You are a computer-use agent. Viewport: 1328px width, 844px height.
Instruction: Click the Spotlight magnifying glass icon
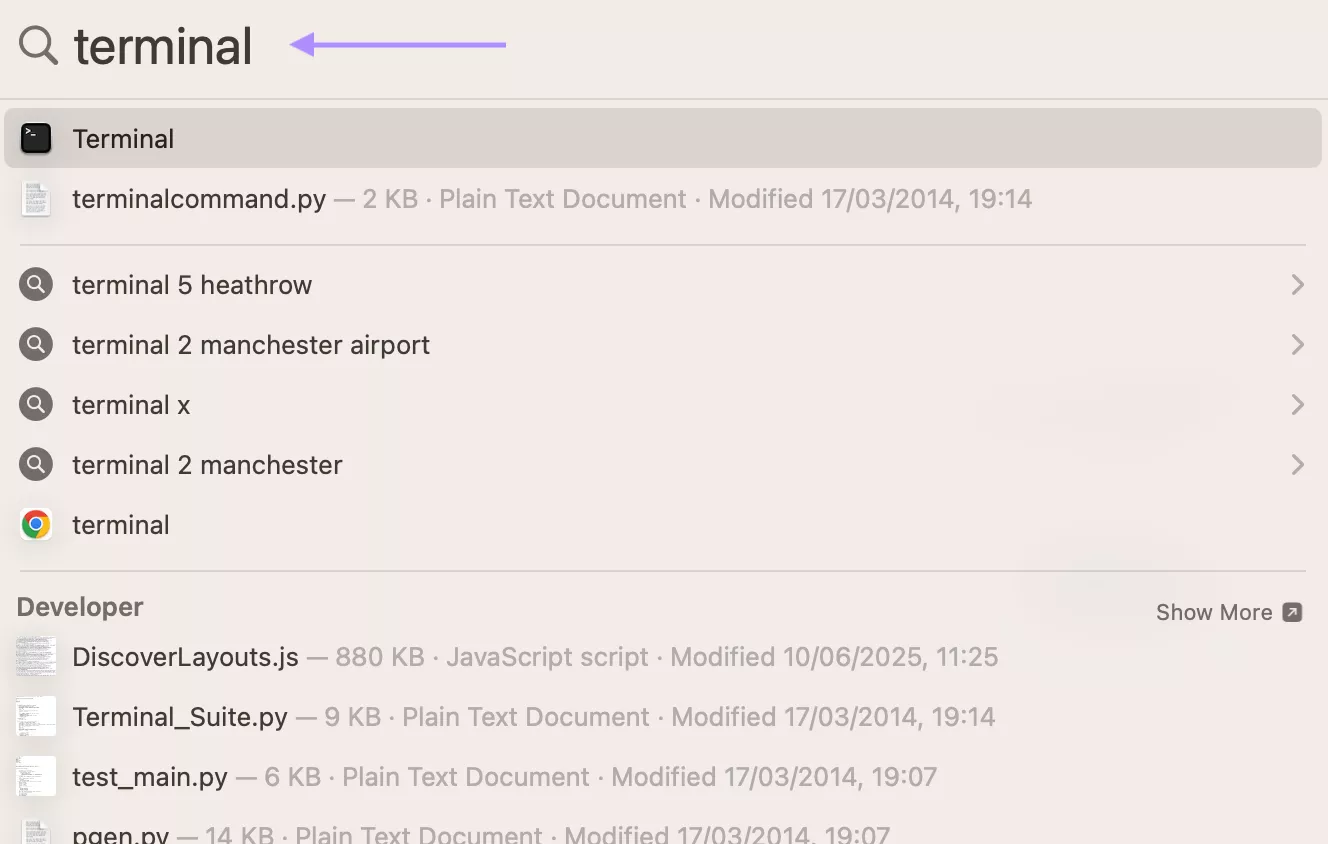pos(38,46)
